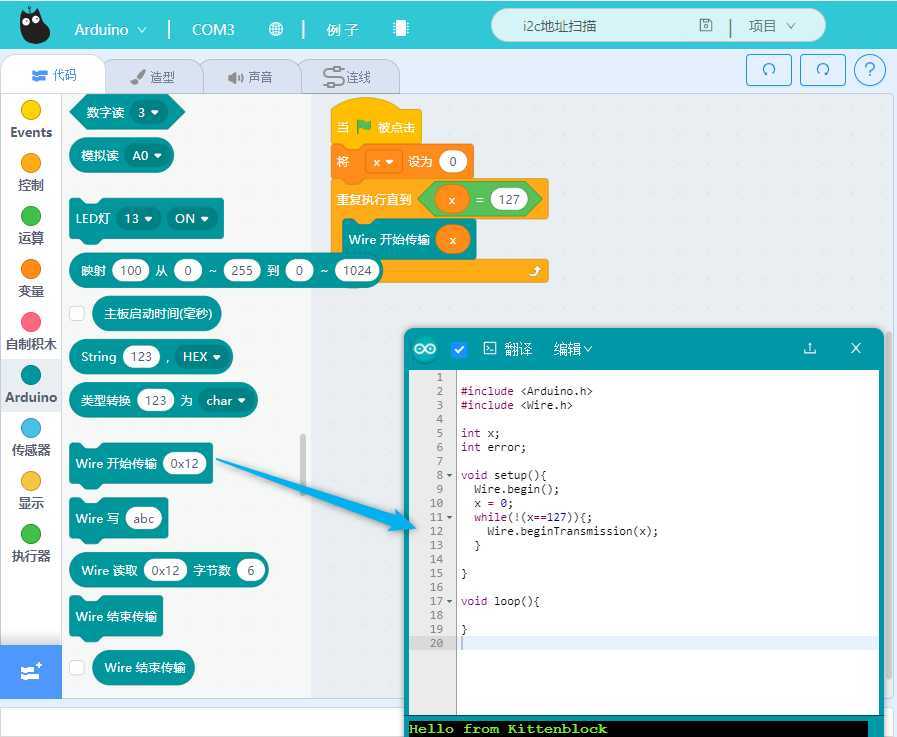Open the Arduino board dropdown

(x=110, y=29)
